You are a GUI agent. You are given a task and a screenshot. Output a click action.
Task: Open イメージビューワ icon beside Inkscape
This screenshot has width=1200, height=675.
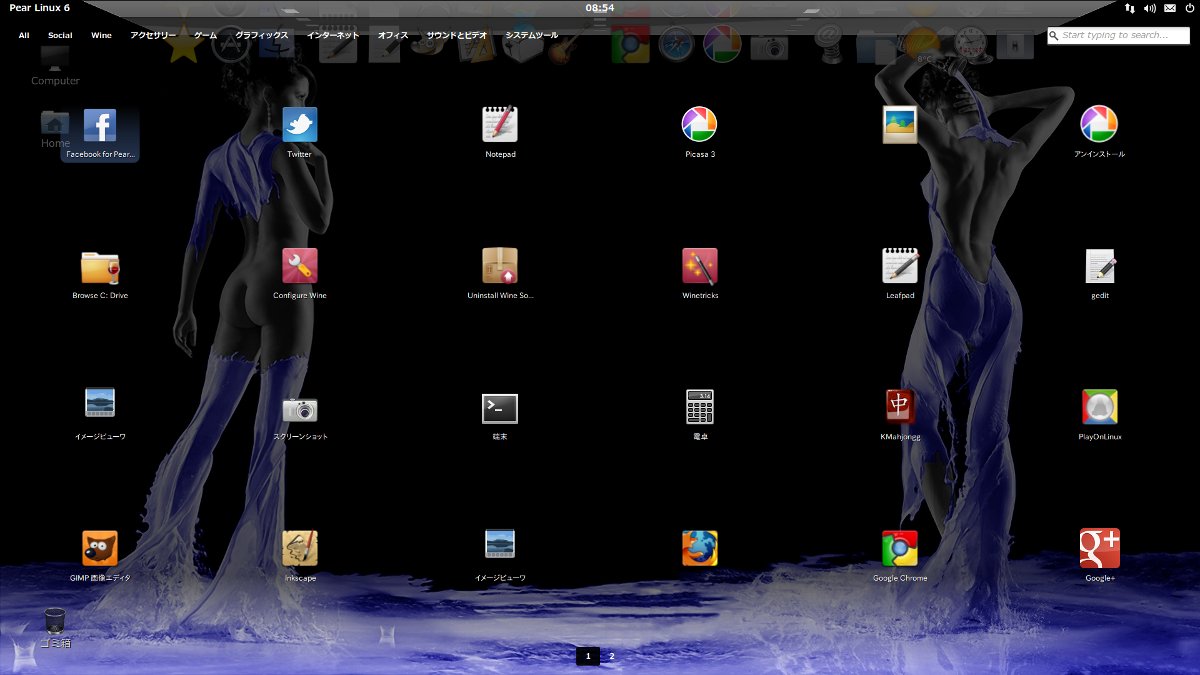(500, 544)
